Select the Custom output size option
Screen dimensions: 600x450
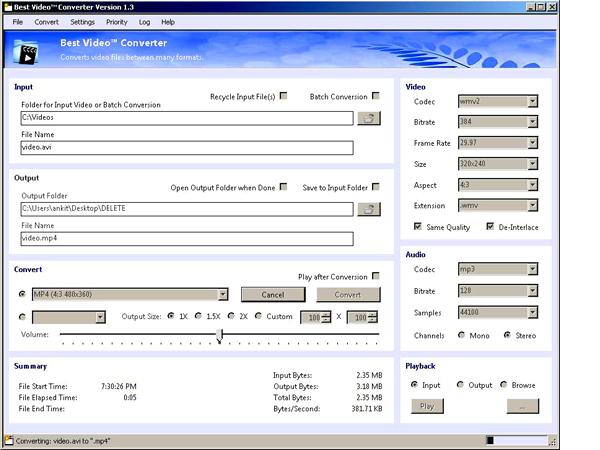[x=259, y=316]
